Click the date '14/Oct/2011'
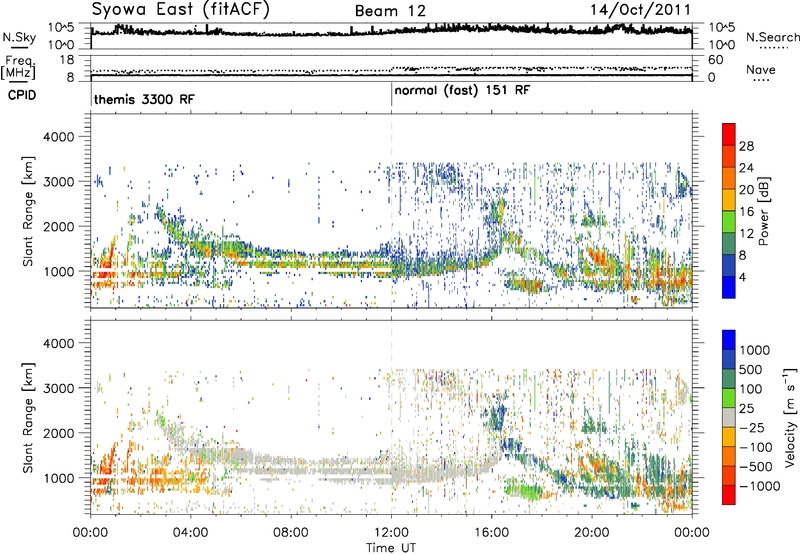 pyautogui.click(x=640, y=10)
